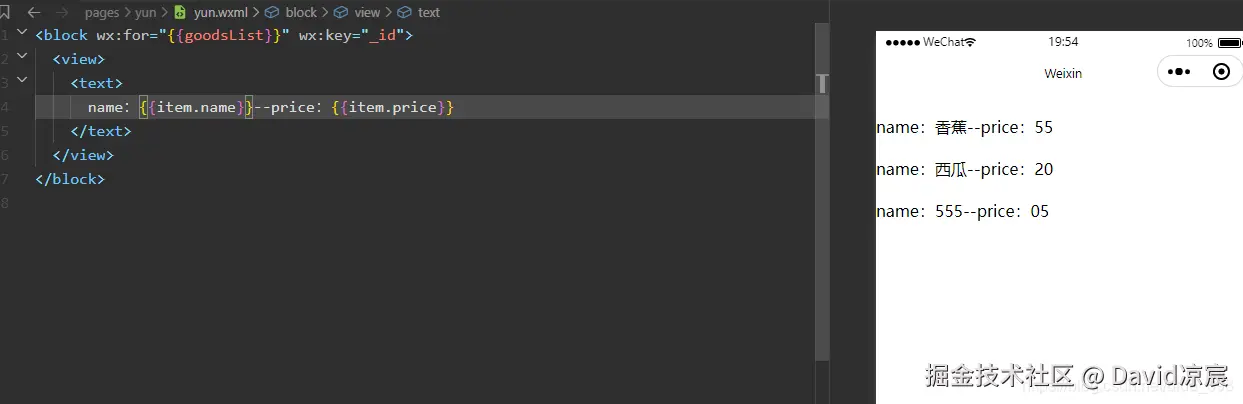Fold the text tag on line 3
The width and height of the screenshot is (1243, 404).
(x=22, y=83)
